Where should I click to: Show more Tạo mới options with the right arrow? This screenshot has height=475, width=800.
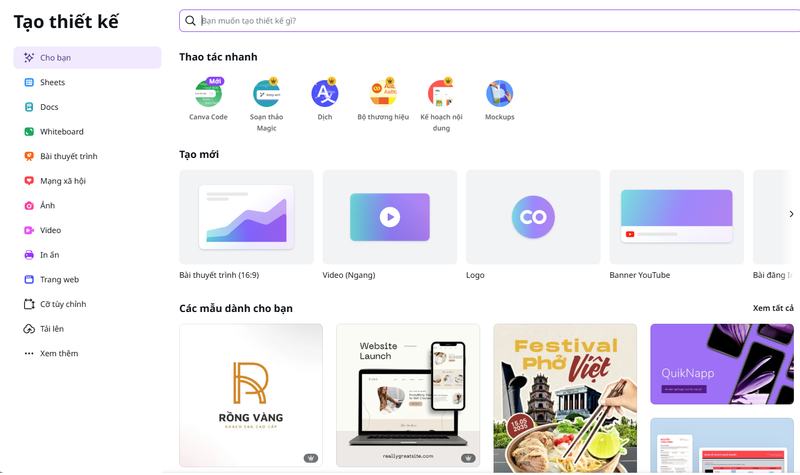(791, 214)
